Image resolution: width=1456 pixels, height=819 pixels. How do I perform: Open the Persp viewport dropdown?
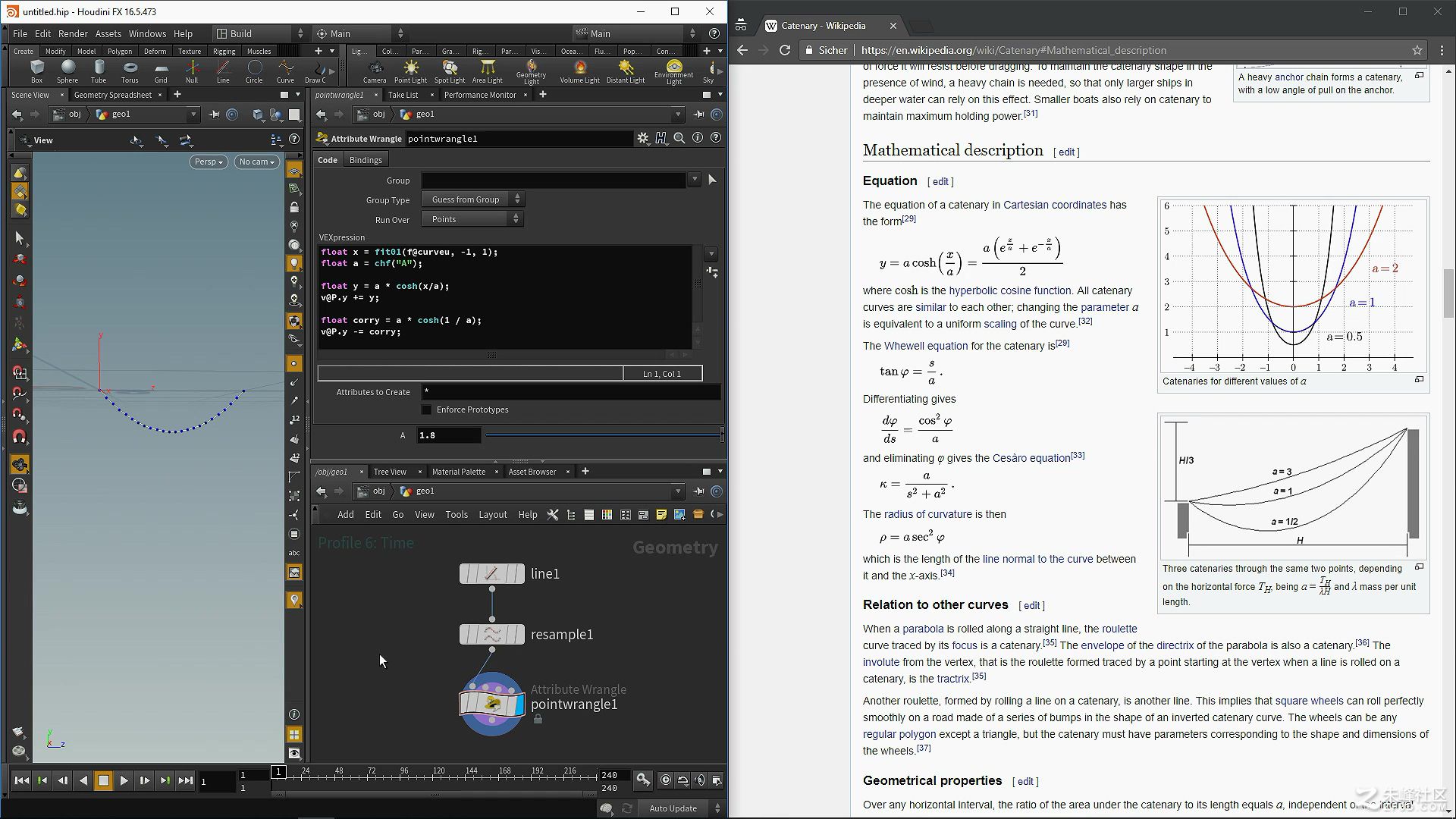pos(209,162)
